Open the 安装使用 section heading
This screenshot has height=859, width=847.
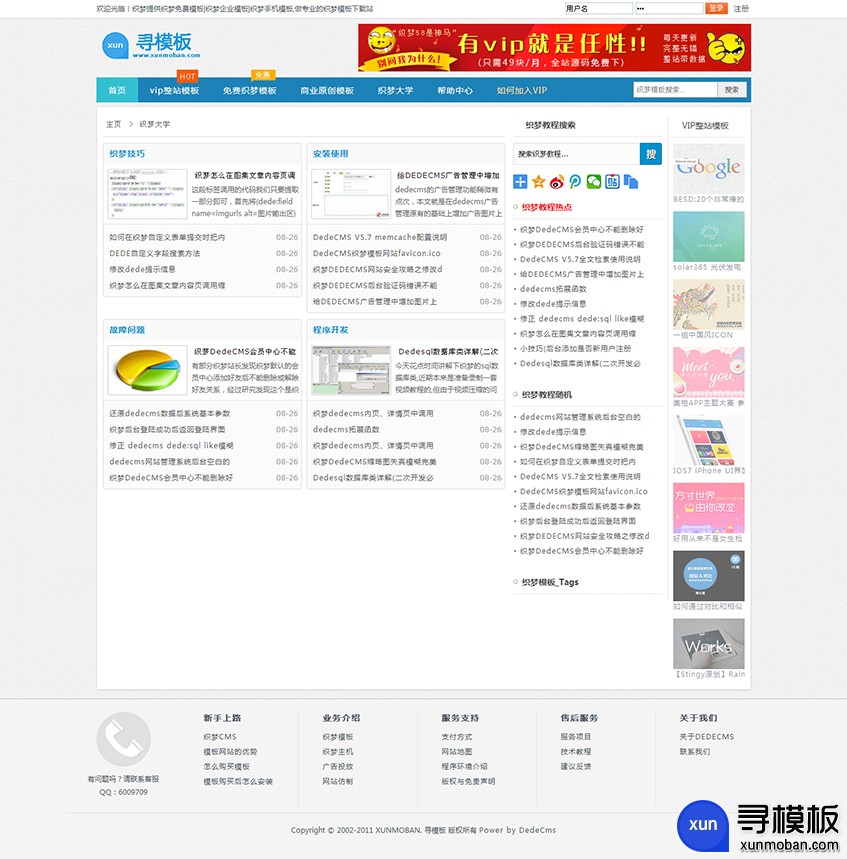[330, 154]
